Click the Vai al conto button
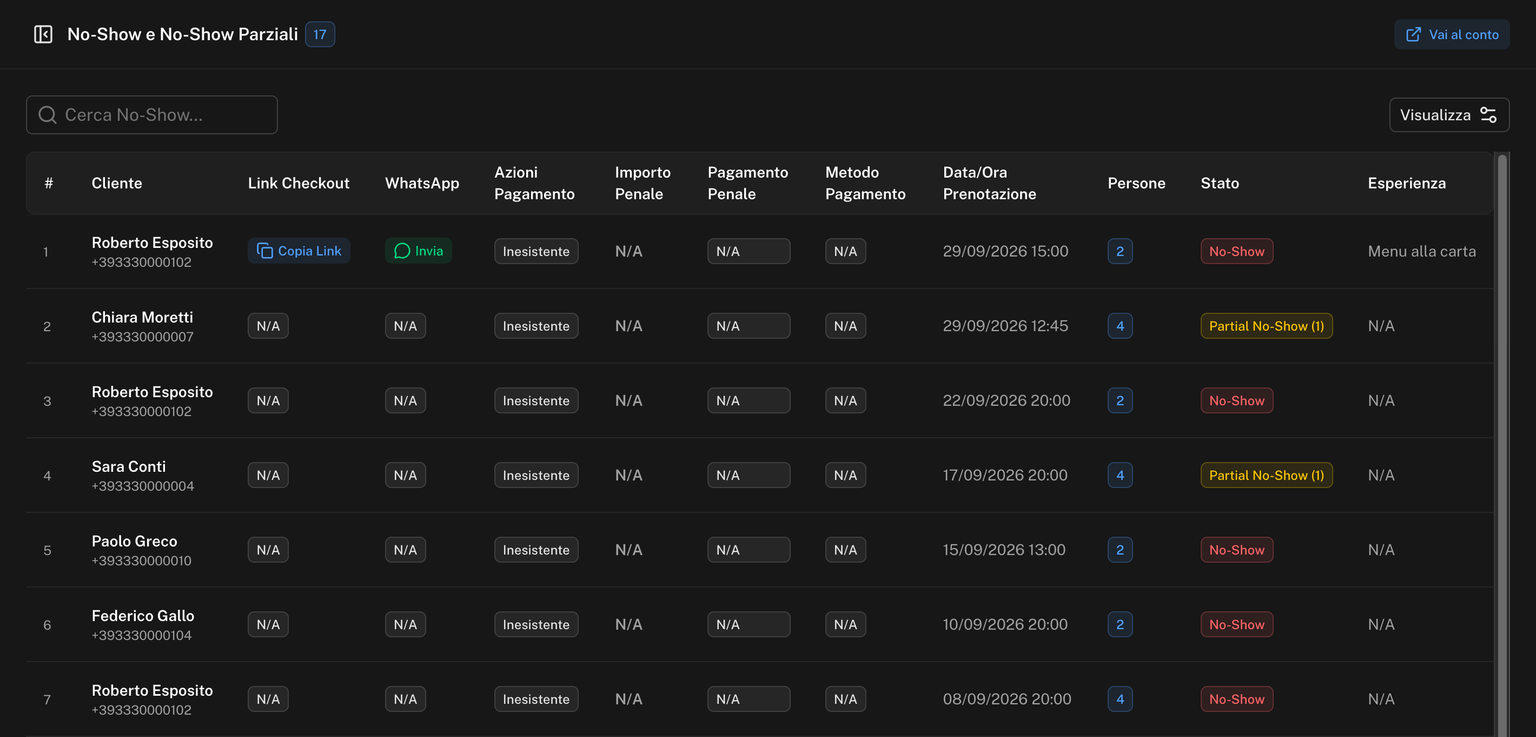Viewport: 1536px width, 737px height. 1452,35
